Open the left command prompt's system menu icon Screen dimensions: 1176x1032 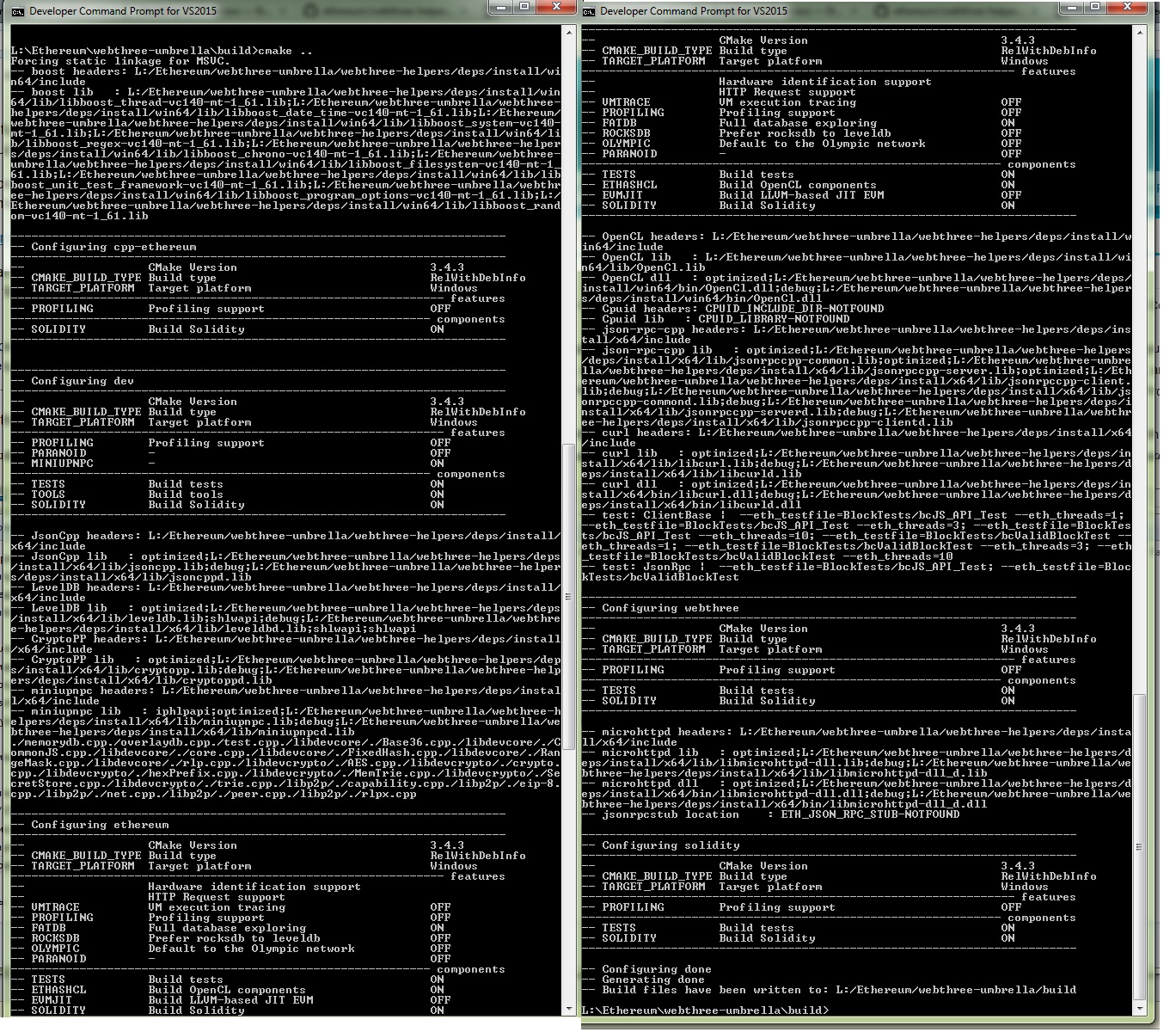coord(17,10)
